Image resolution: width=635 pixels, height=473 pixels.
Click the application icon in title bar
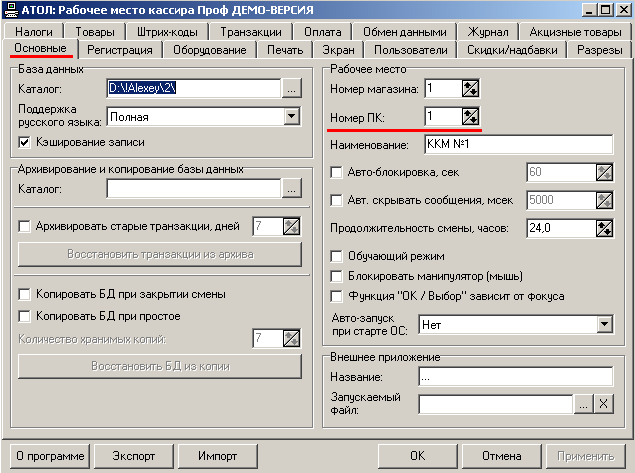[x=11, y=10]
